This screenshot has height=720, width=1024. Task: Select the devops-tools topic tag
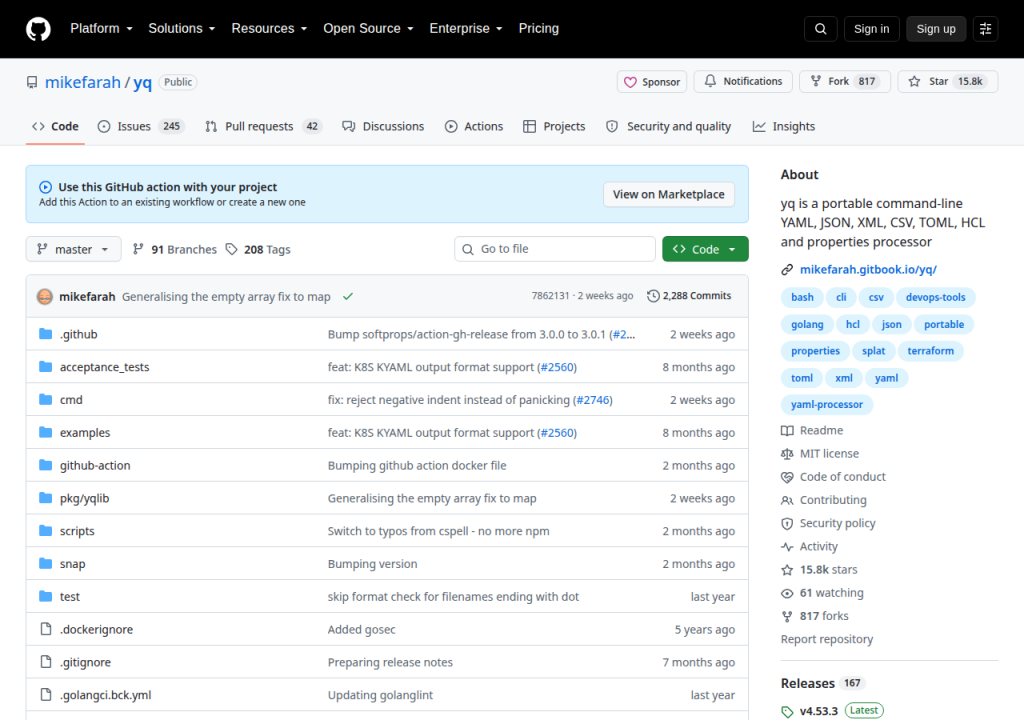pos(935,297)
